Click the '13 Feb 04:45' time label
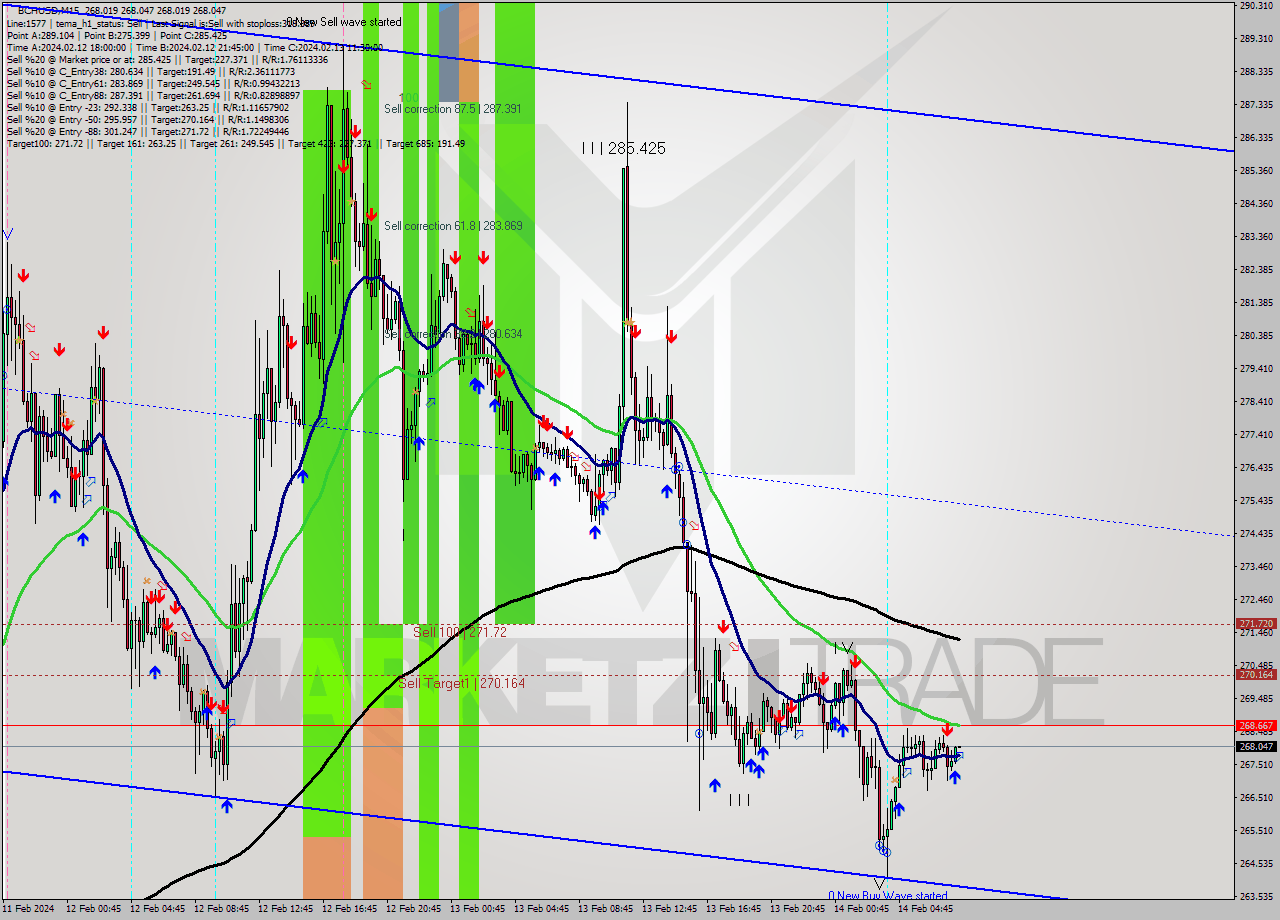 [541, 909]
